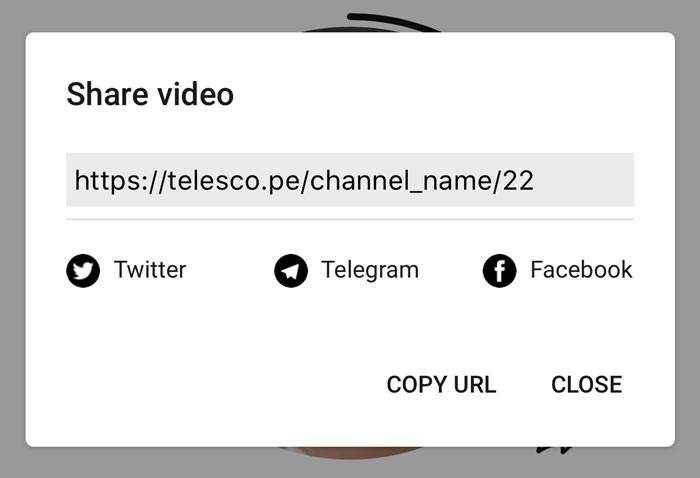700x478 pixels.
Task: Copy the link with COPY URL
Action: pyautogui.click(x=441, y=384)
